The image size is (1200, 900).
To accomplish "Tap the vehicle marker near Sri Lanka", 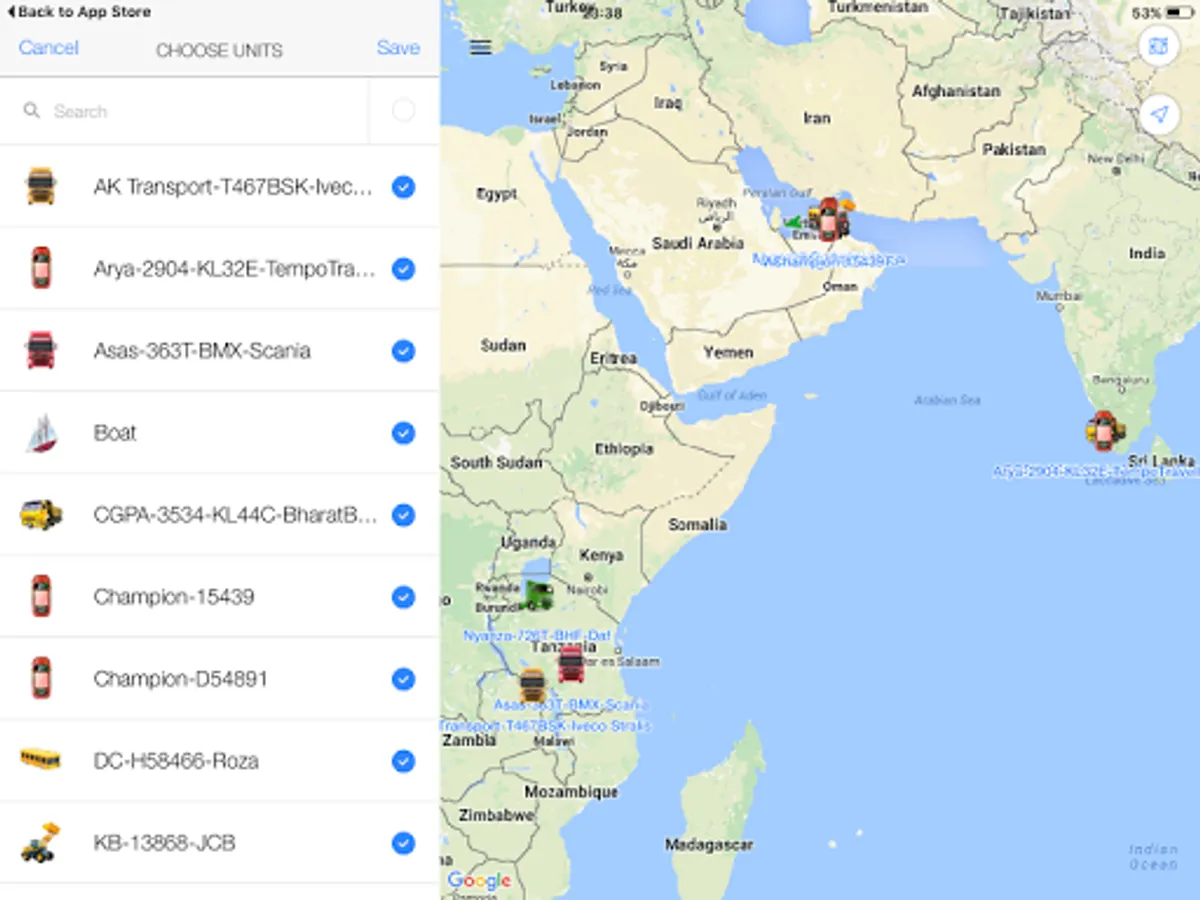I will (1104, 431).
